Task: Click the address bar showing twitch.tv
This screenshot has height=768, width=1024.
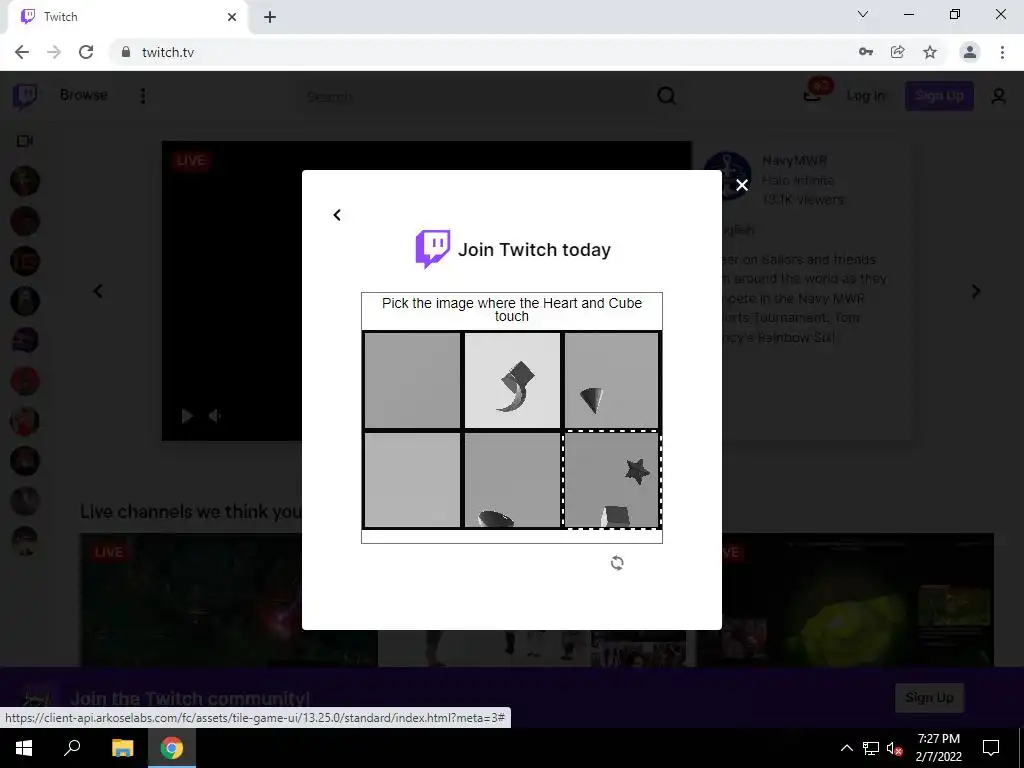Action: (483, 52)
